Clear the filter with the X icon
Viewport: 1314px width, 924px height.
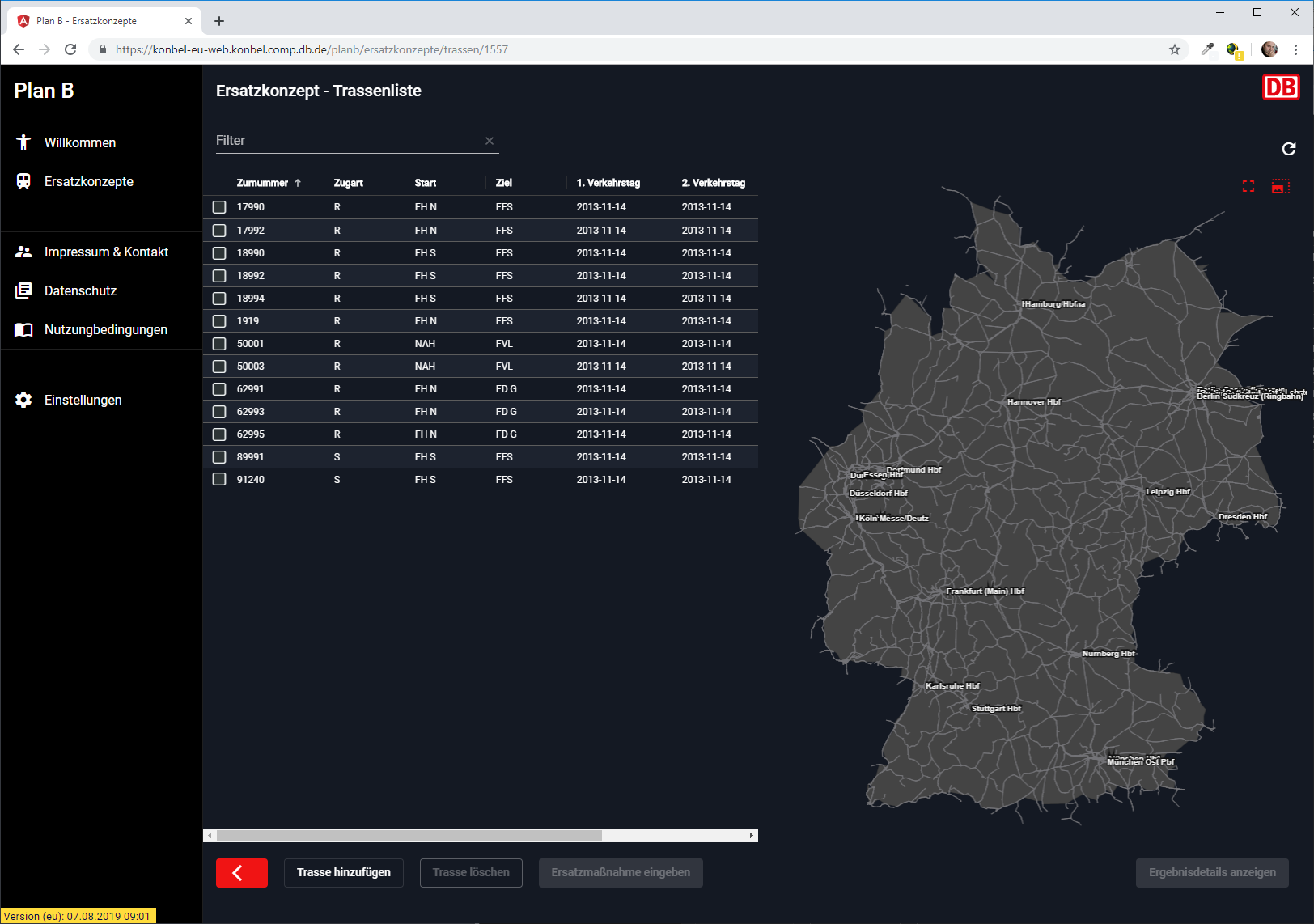coord(490,141)
